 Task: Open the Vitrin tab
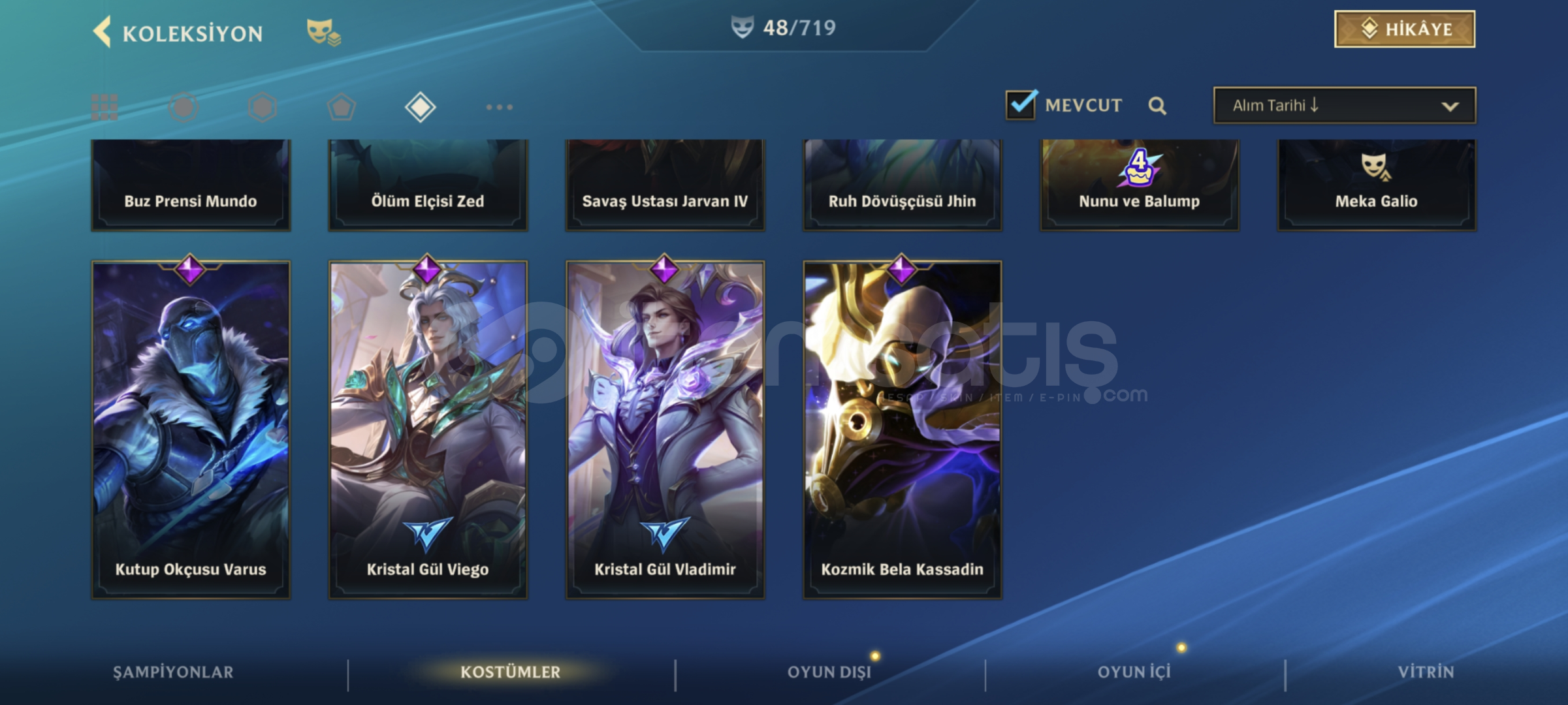(x=1426, y=672)
